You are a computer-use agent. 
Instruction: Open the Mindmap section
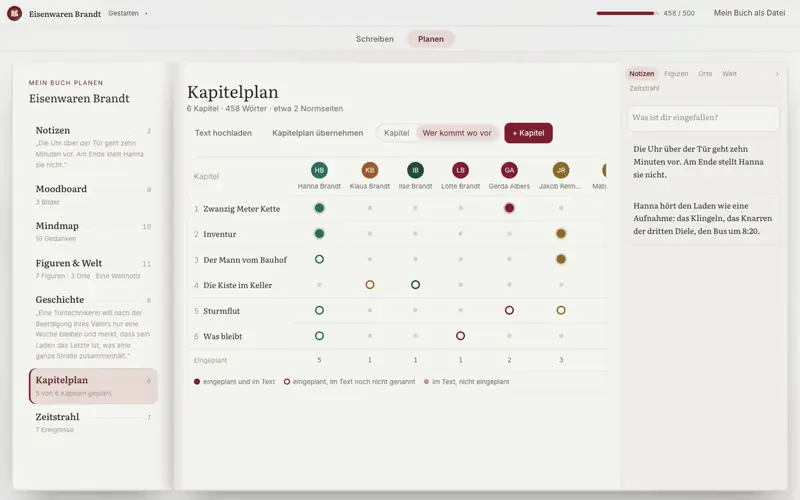tap(93, 231)
